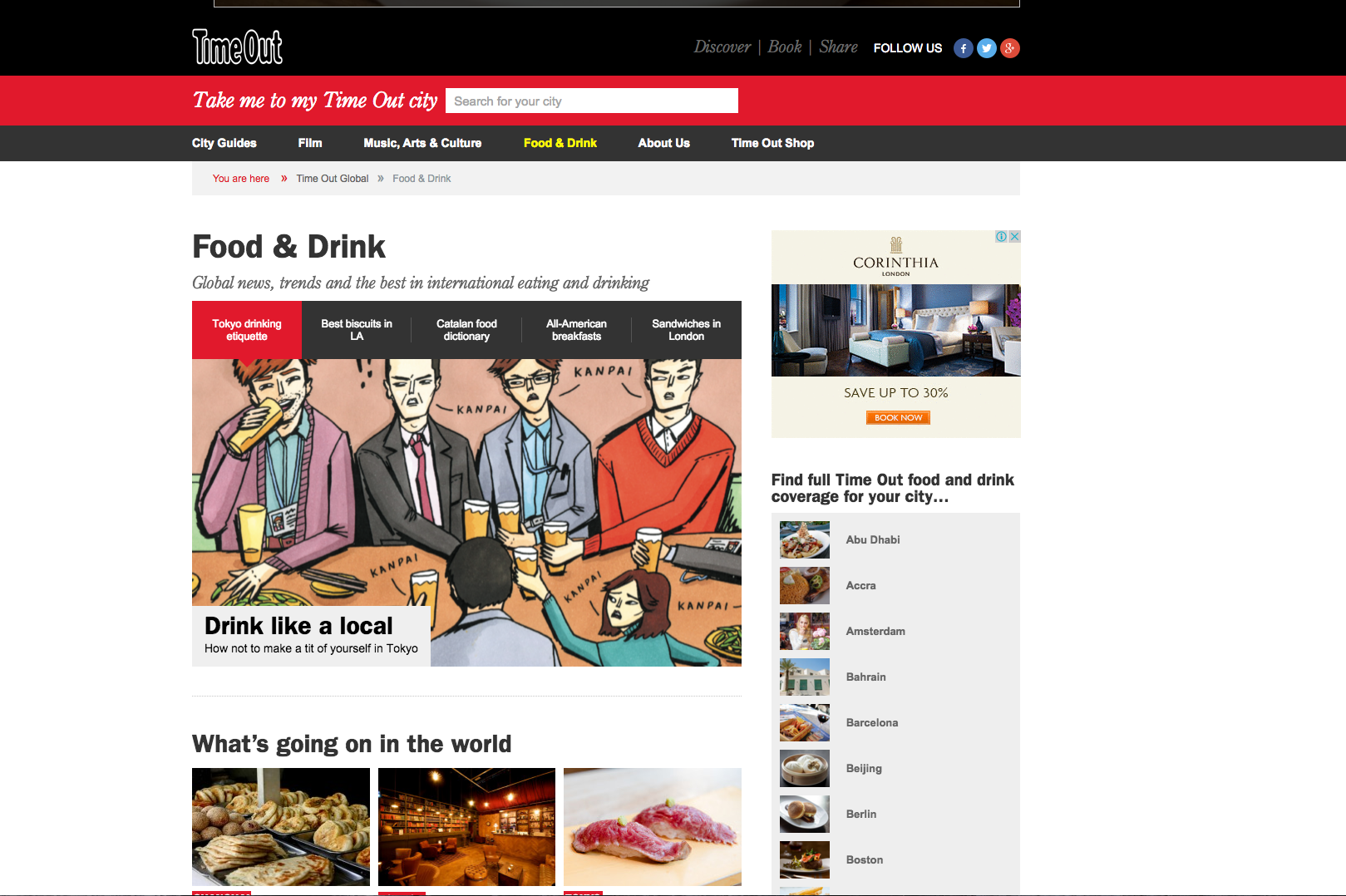Screen dimensions: 1346x896
Task: Select the Food & Drink nav item
Action: point(560,143)
